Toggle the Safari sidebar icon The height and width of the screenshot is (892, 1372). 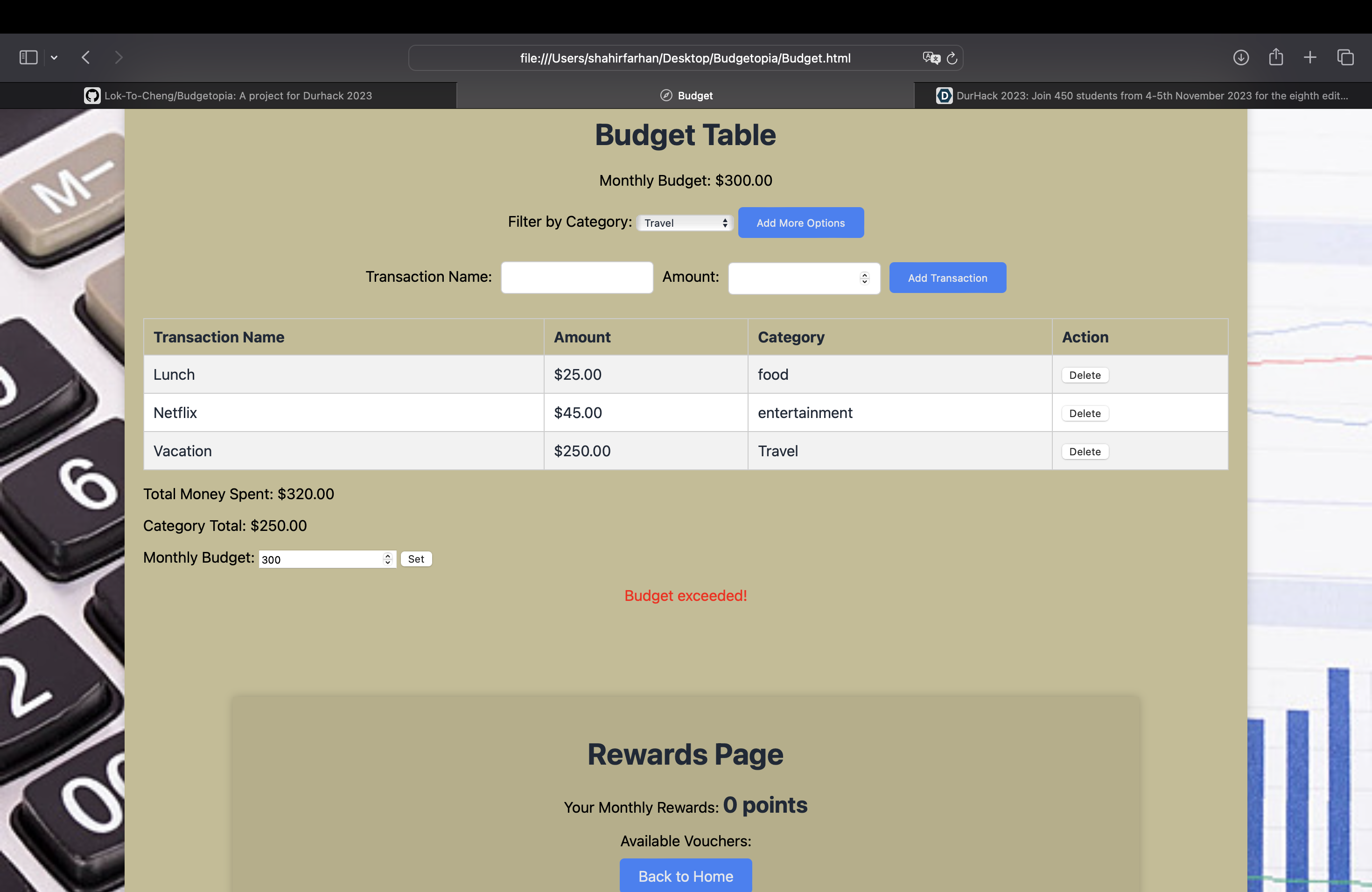click(x=28, y=58)
